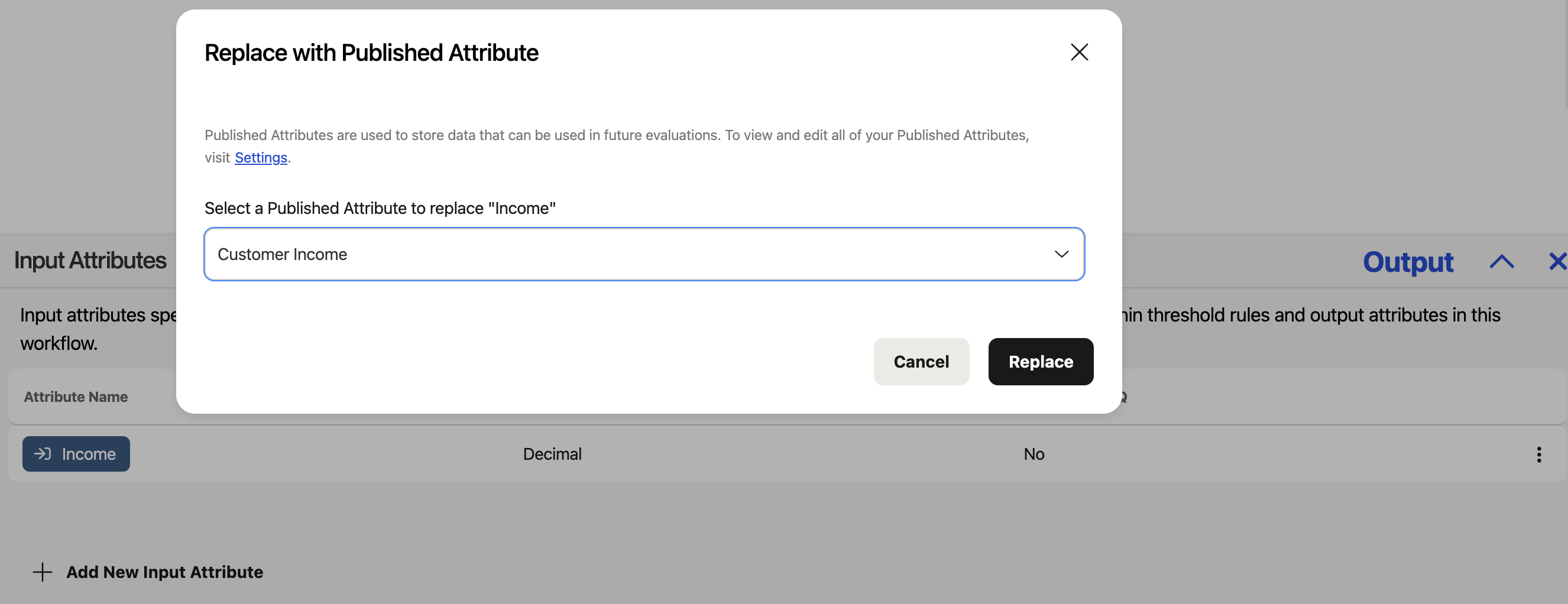Click the scrollbar at the top right edge
This screenshot has width=1568, height=604.
pyautogui.click(x=1566, y=55)
